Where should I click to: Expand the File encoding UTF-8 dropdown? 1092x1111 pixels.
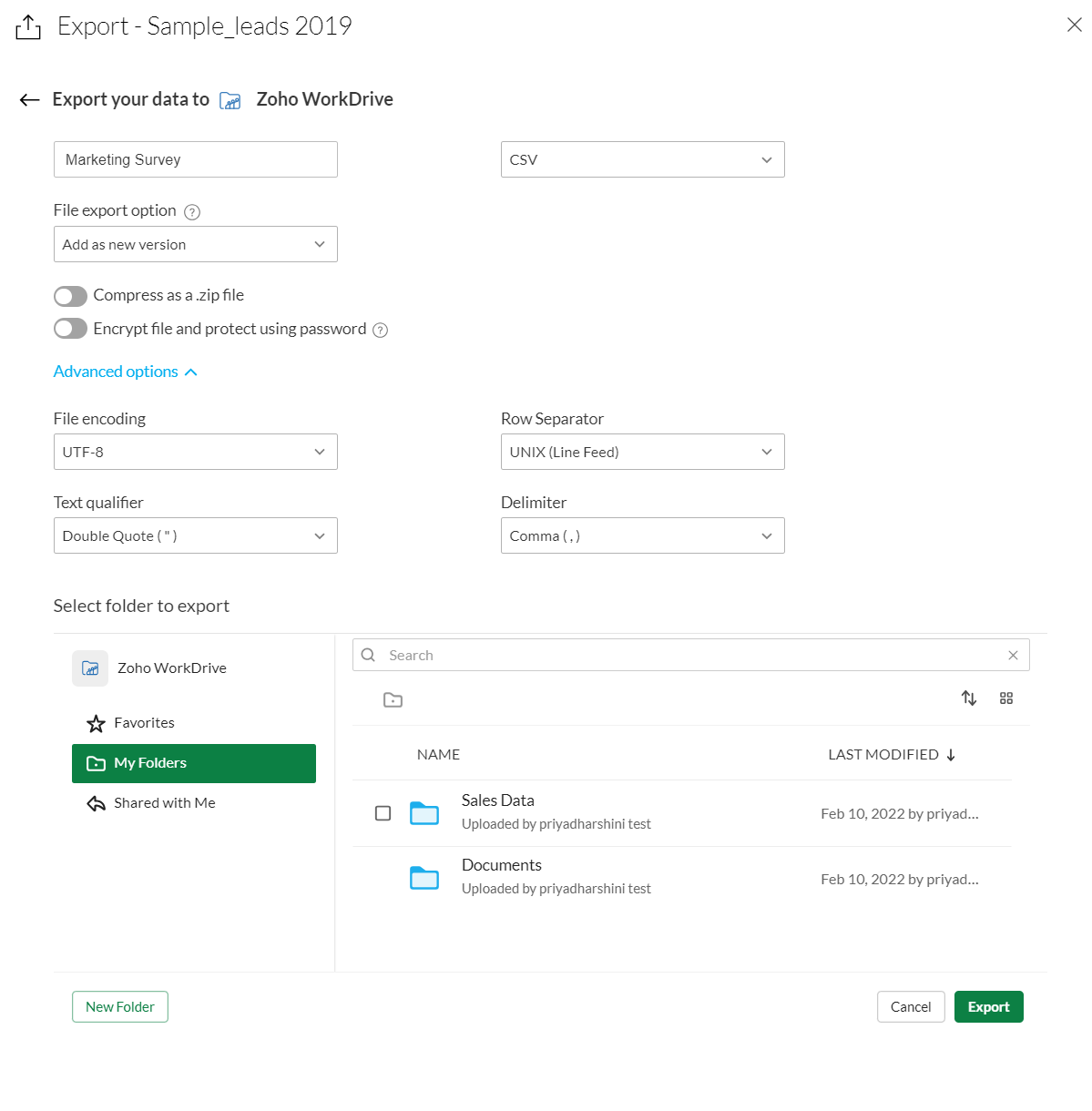coord(195,452)
